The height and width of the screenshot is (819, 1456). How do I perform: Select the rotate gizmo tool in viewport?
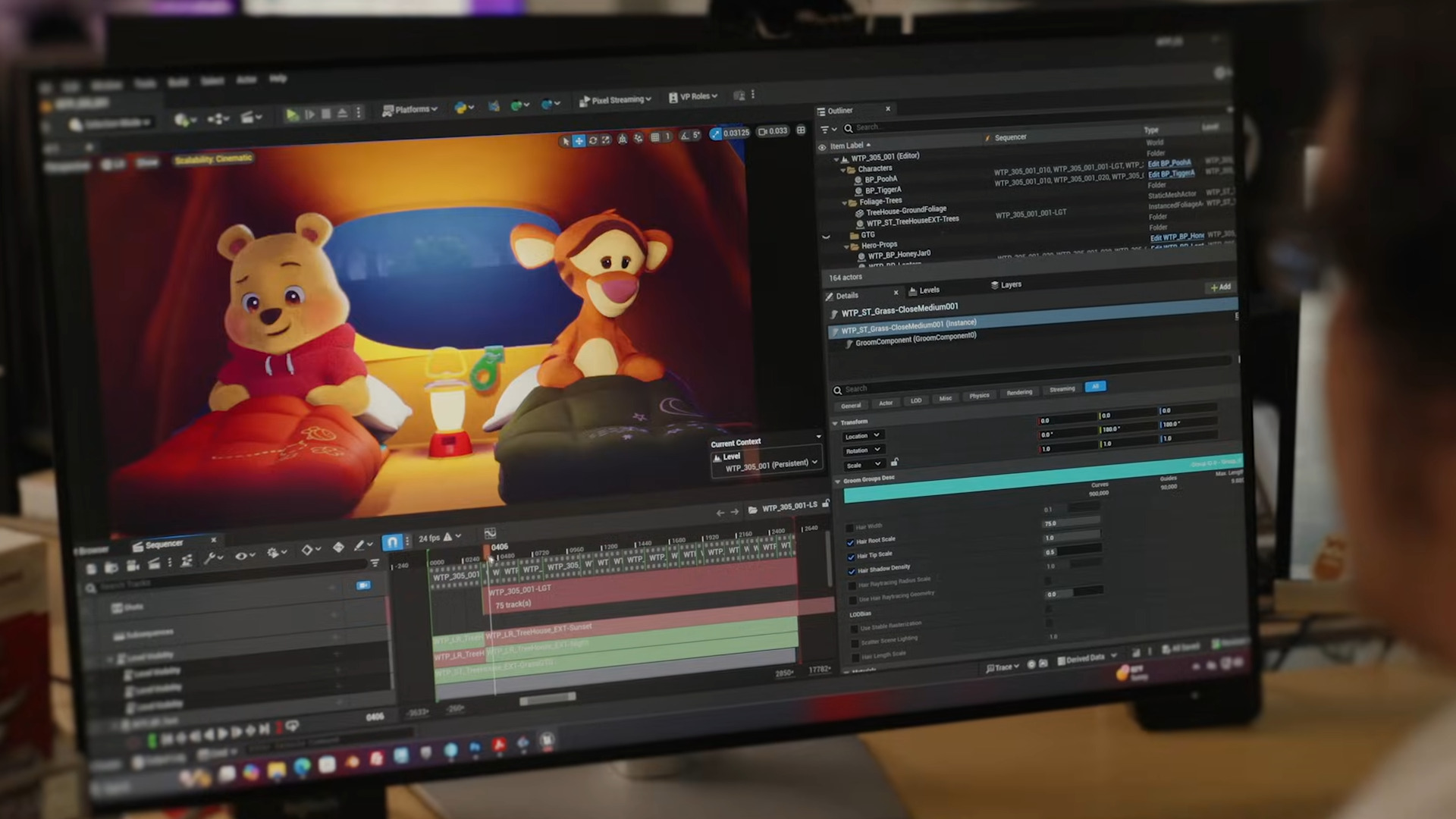[592, 140]
